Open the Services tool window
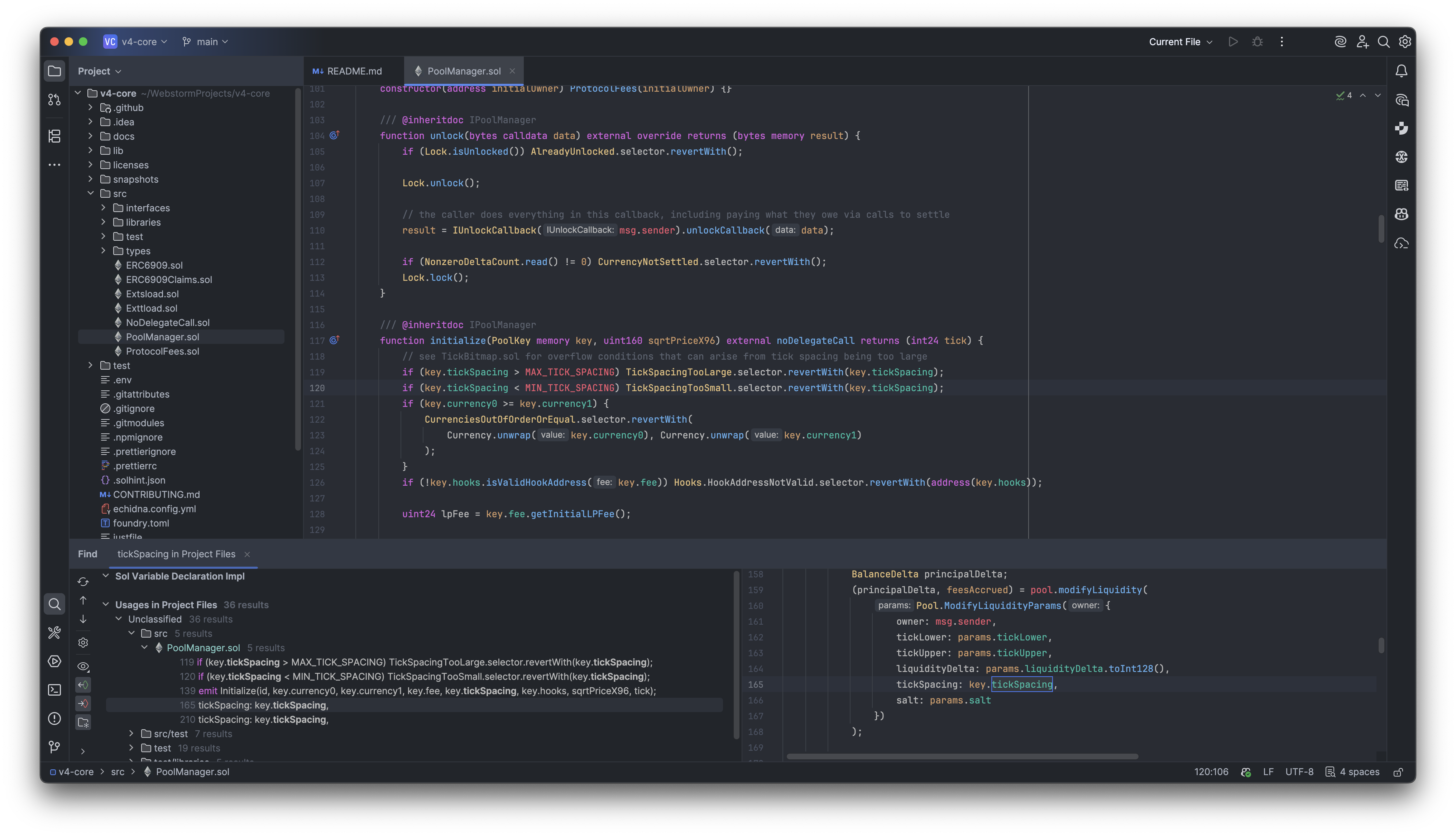Image resolution: width=1456 pixels, height=836 pixels. (54, 661)
